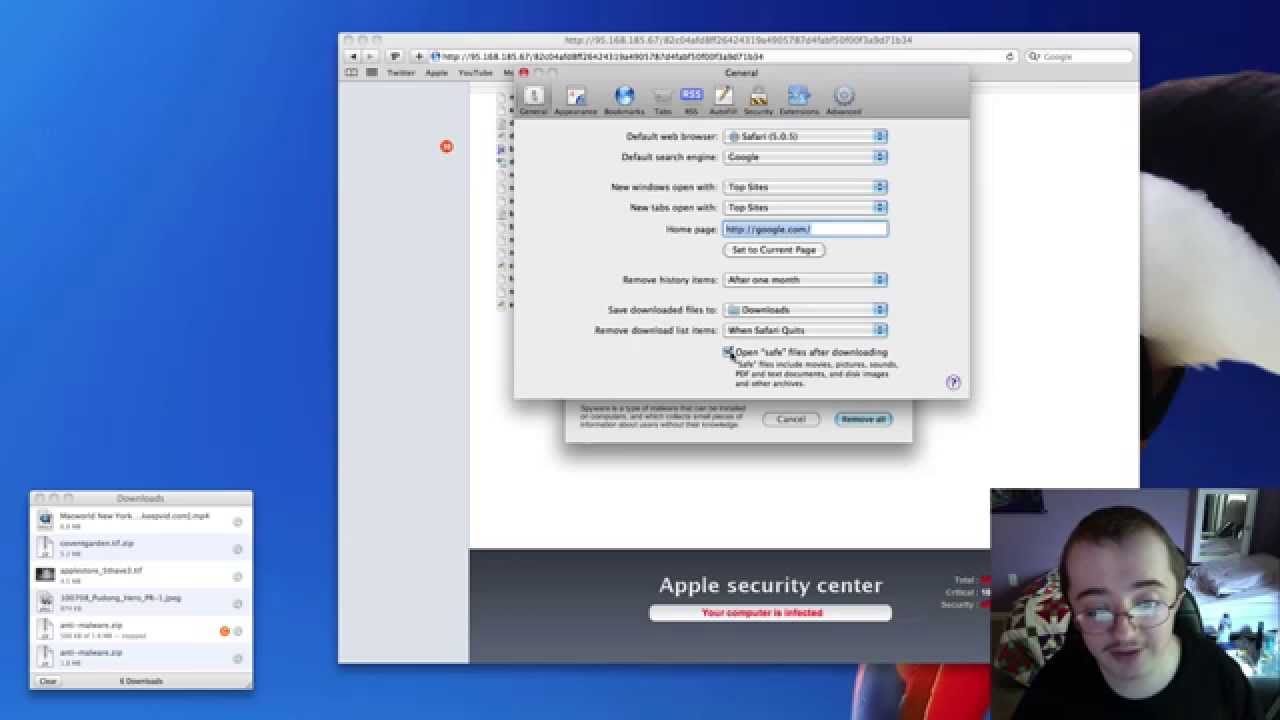Resume the stopped anti-malware.zip download orange button
Image resolution: width=1280 pixels, height=720 pixels.
click(x=224, y=631)
